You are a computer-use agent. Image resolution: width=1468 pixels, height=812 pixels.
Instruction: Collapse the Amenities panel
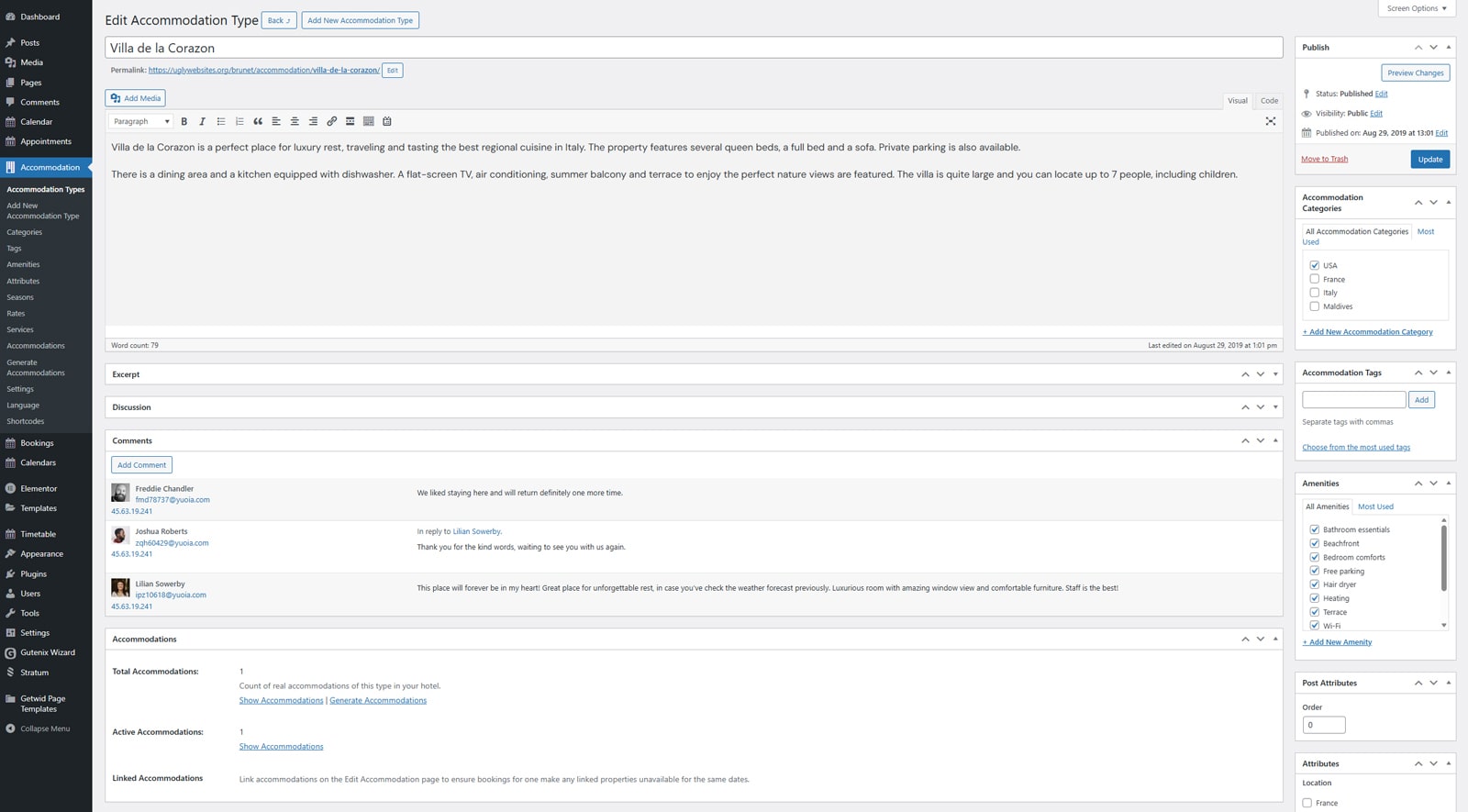(x=1449, y=484)
